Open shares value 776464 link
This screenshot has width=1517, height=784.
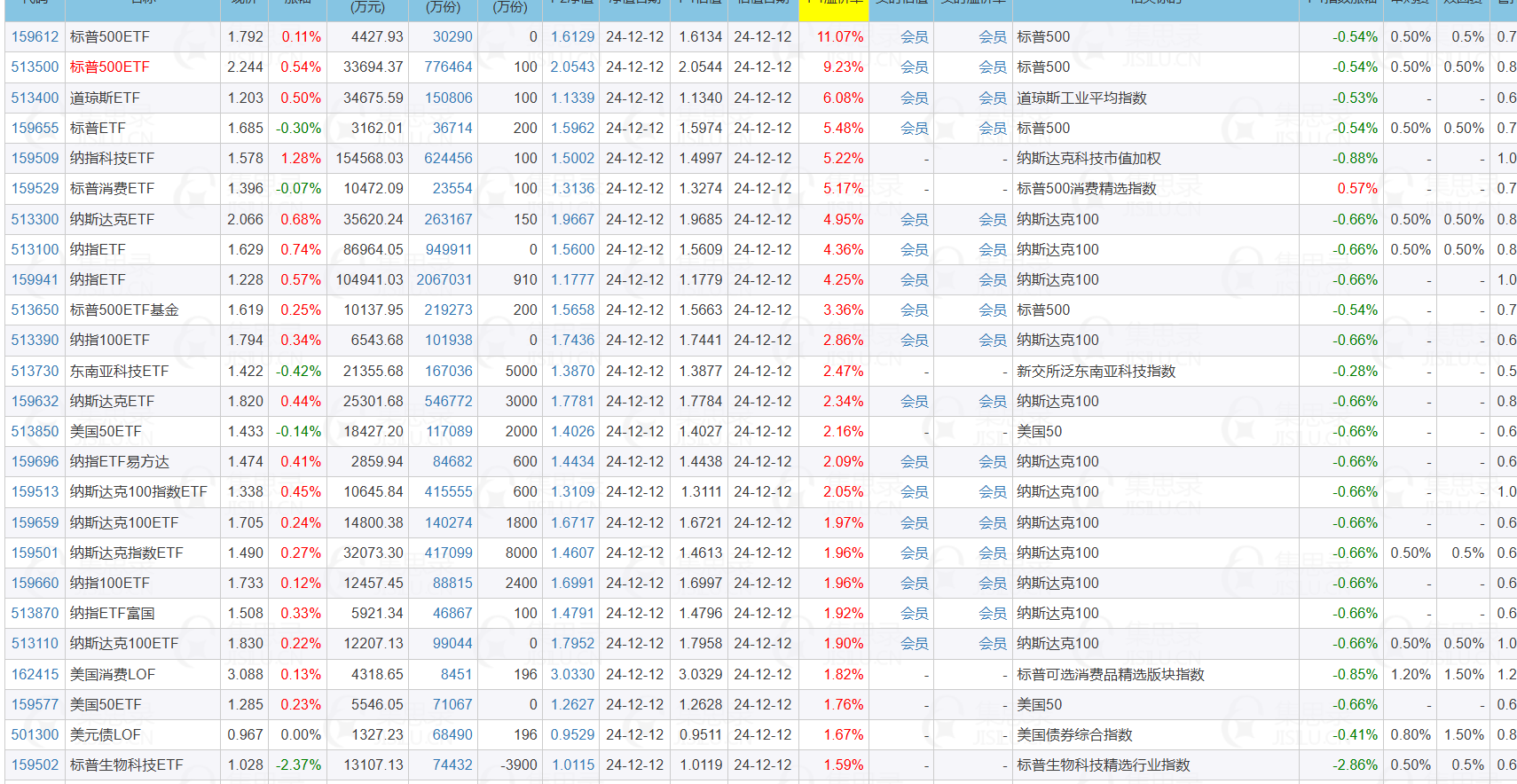[449, 67]
